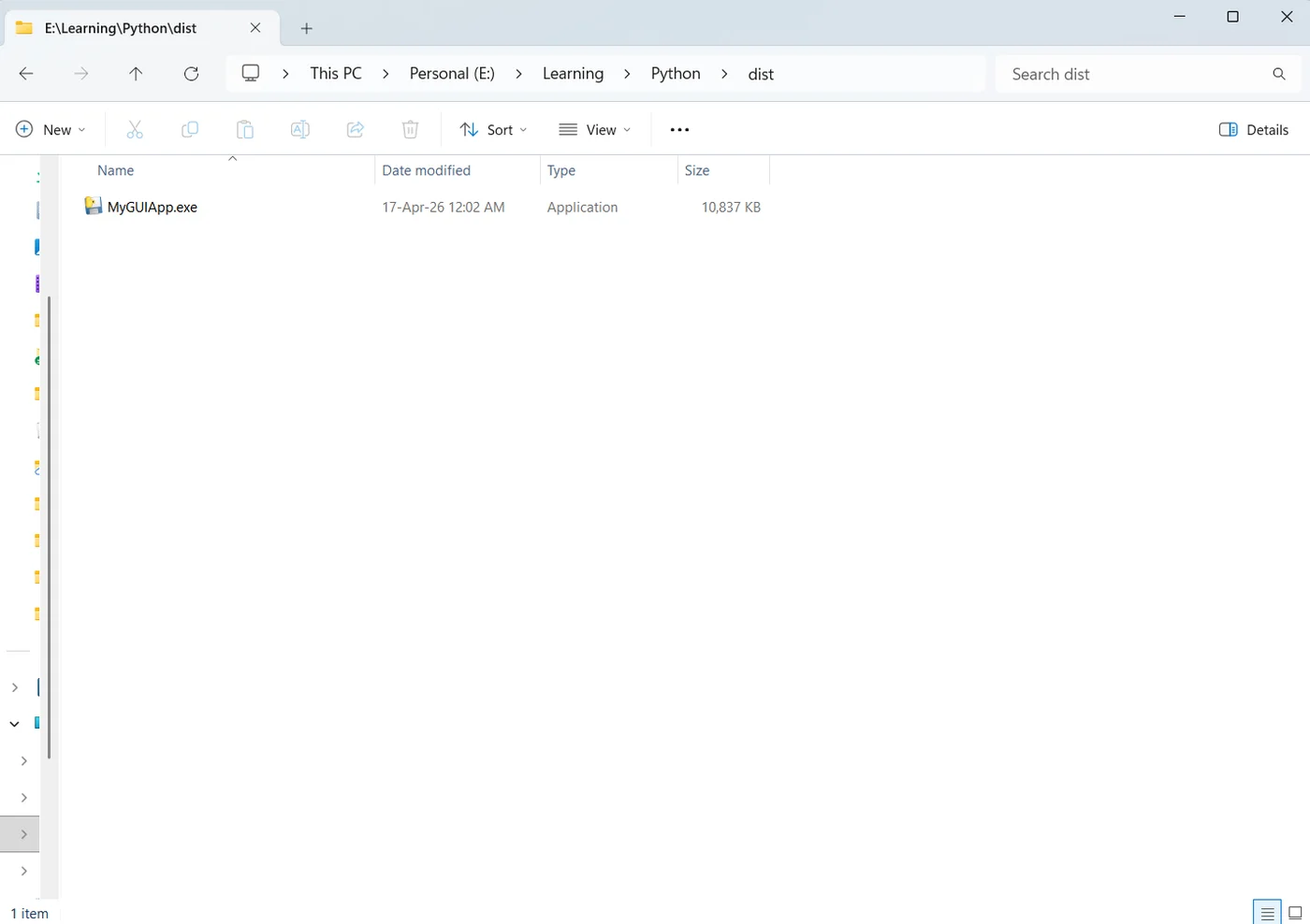Screen dimensions: 1310x924
Task: Minimize the File Explorer window
Action: (x=1180, y=17)
